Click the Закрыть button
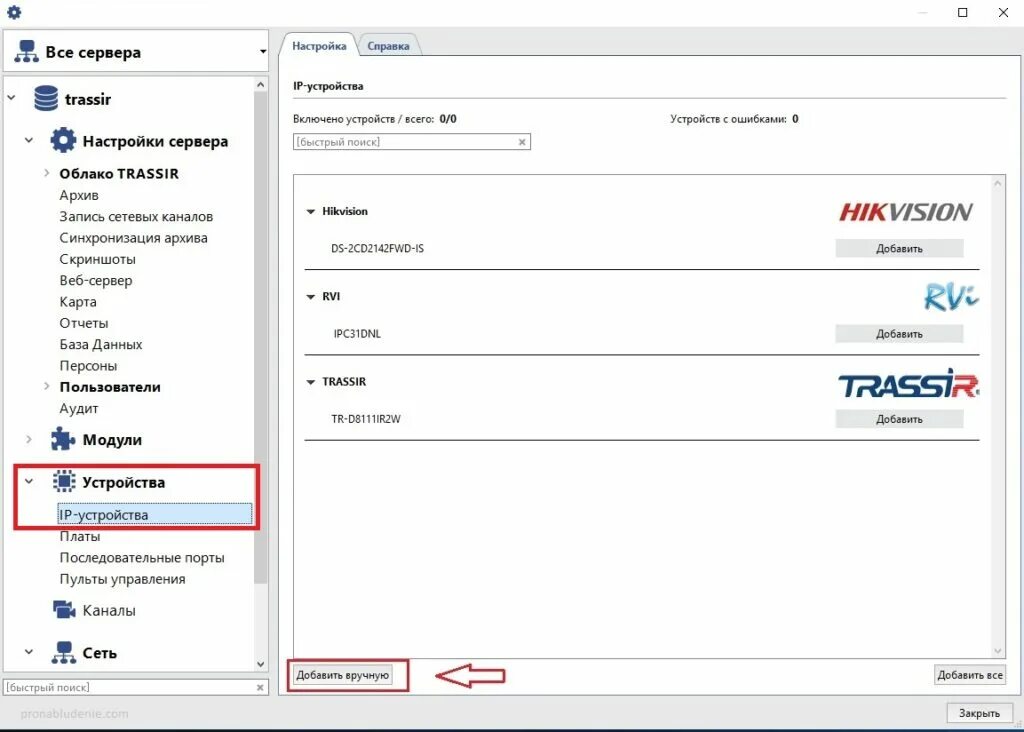This screenshot has height=732, width=1024. coord(979,713)
